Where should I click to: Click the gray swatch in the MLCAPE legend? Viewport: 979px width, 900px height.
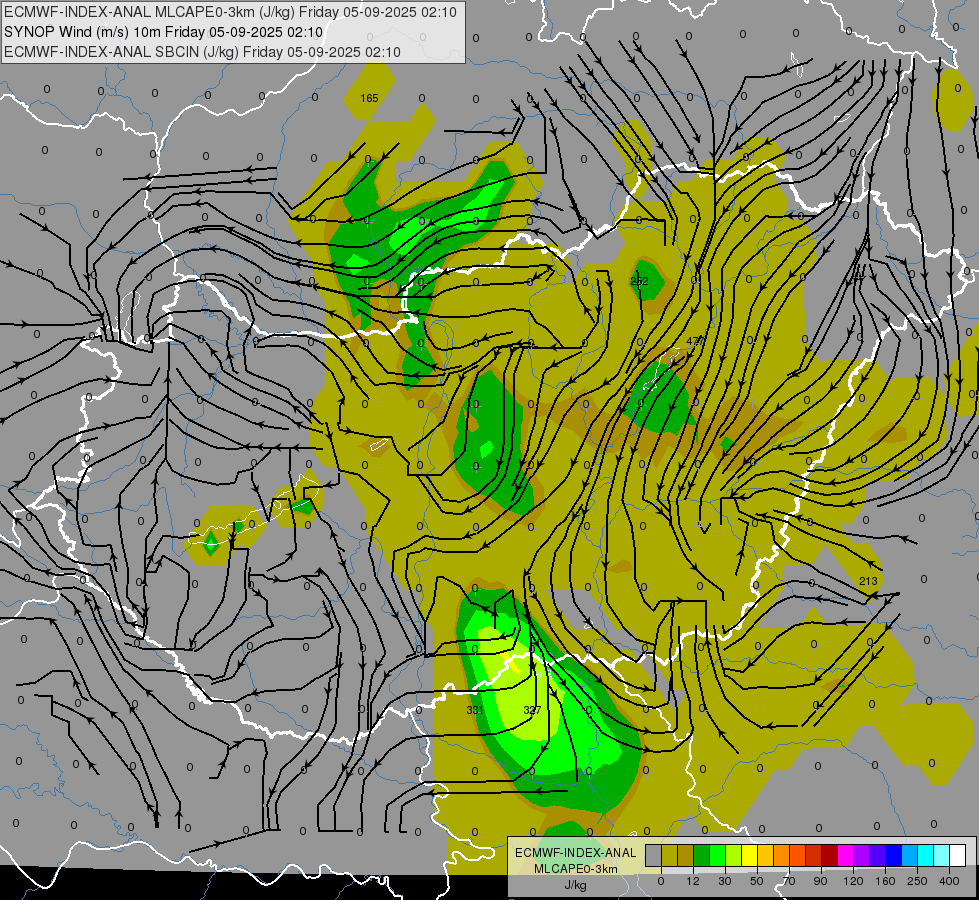(654, 855)
